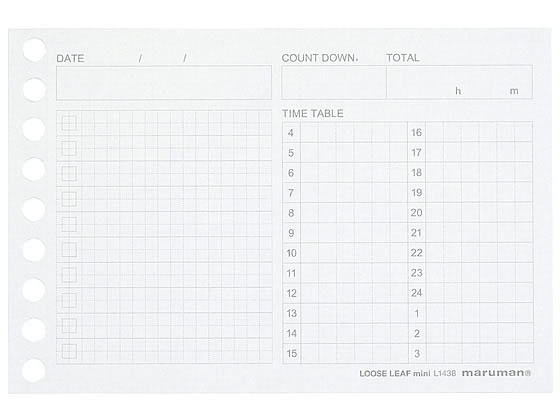The height and width of the screenshot is (420, 560).
Task: Select the time table row for hour 15
Action: [x=345, y=353]
